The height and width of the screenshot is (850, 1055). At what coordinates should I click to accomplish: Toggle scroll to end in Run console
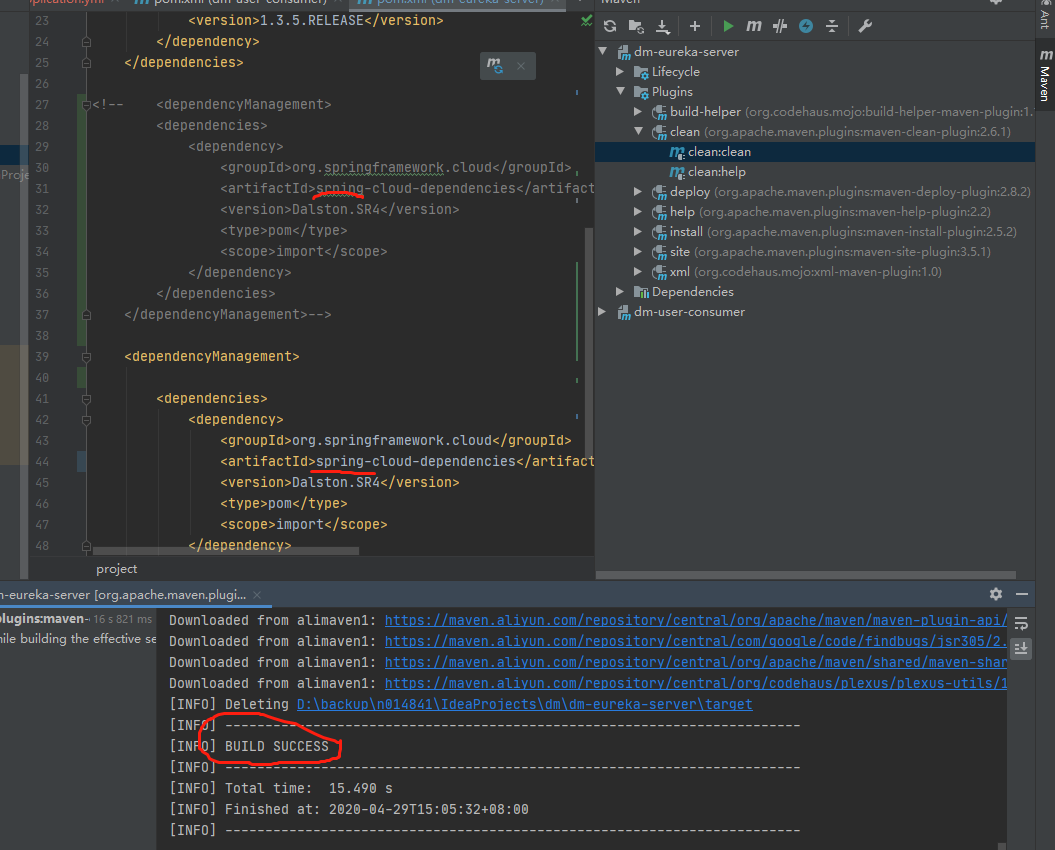[x=1021, y=649]
